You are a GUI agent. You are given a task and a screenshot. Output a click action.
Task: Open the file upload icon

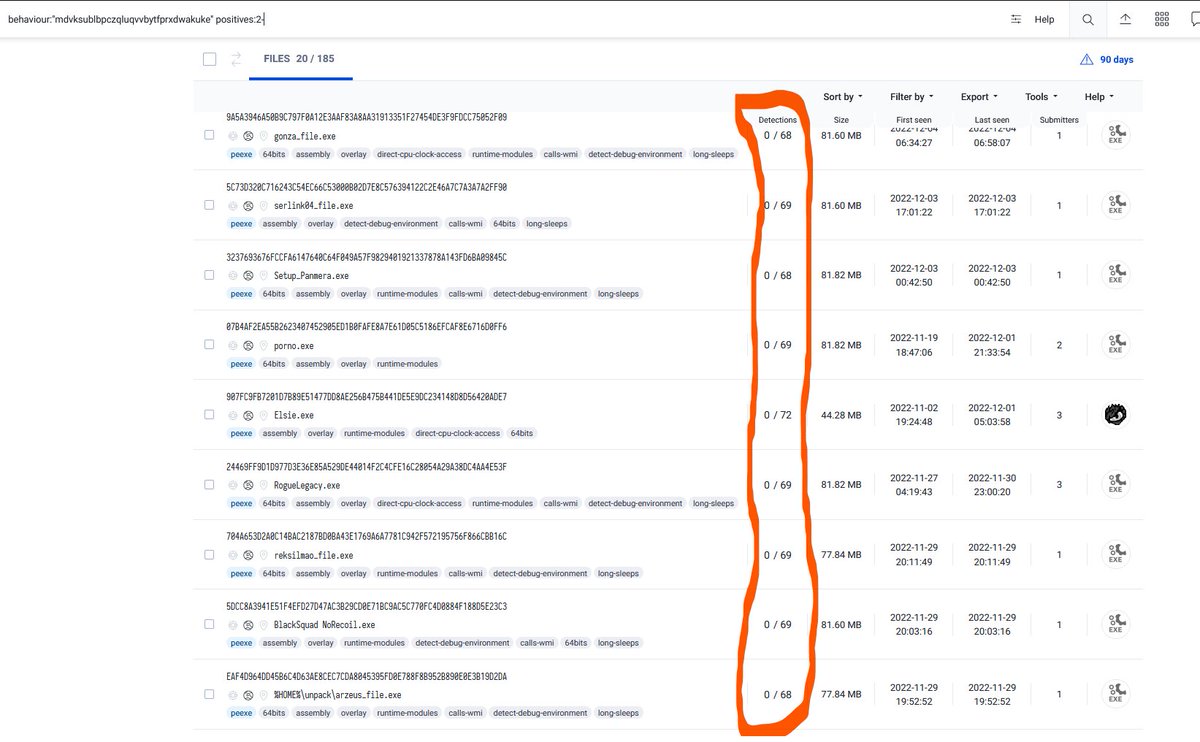tap(1125, 19)
